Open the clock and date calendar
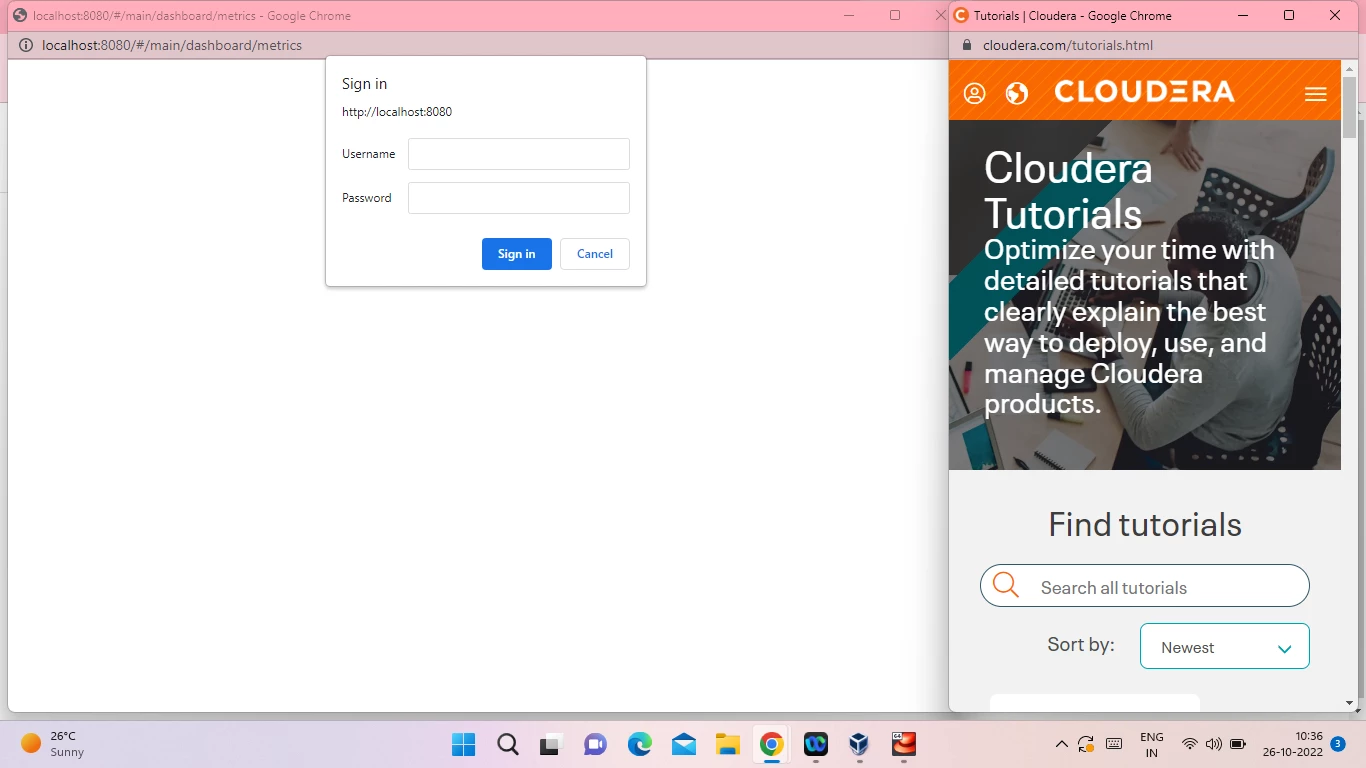Image resolution: width=1366 pixels, height=768 pixels. click(x=1293, y=744)
